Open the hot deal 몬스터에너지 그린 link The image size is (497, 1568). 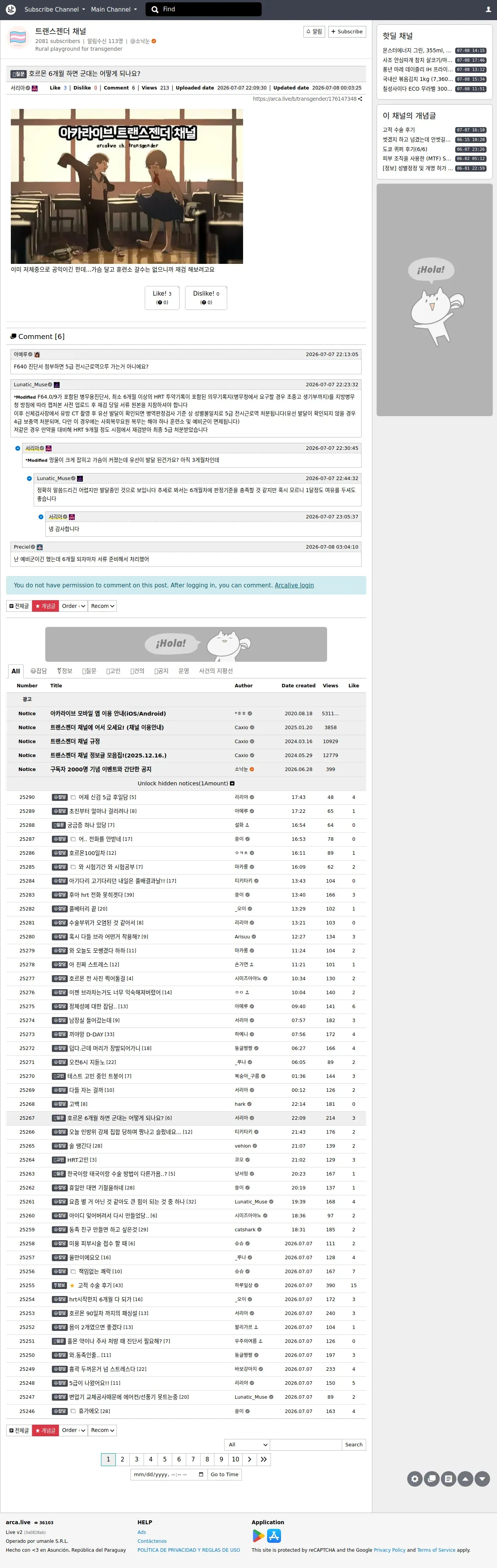point(417,50)
